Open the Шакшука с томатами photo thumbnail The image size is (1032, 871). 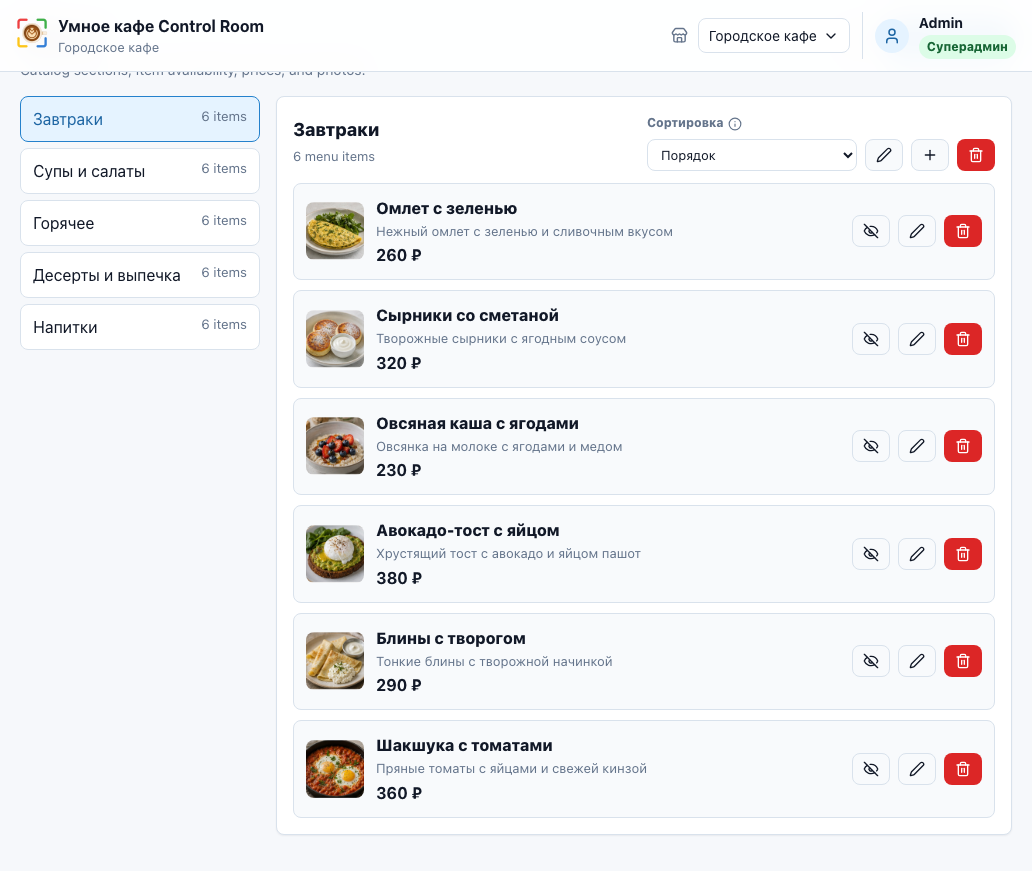point(335,769)
